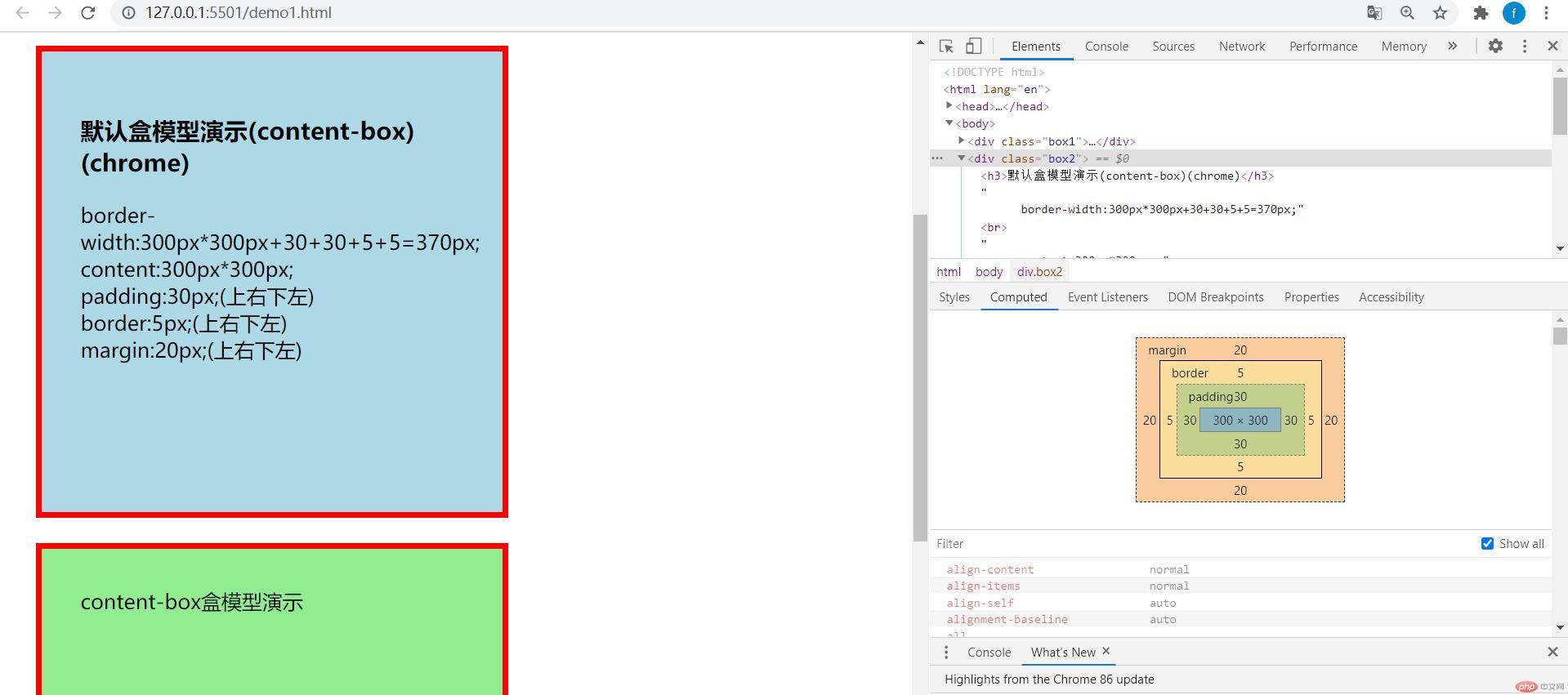Click the Filter computed styles field
Image resolution: width=1568 pixels, height=695 pixels.
[x=1201, y=544]
